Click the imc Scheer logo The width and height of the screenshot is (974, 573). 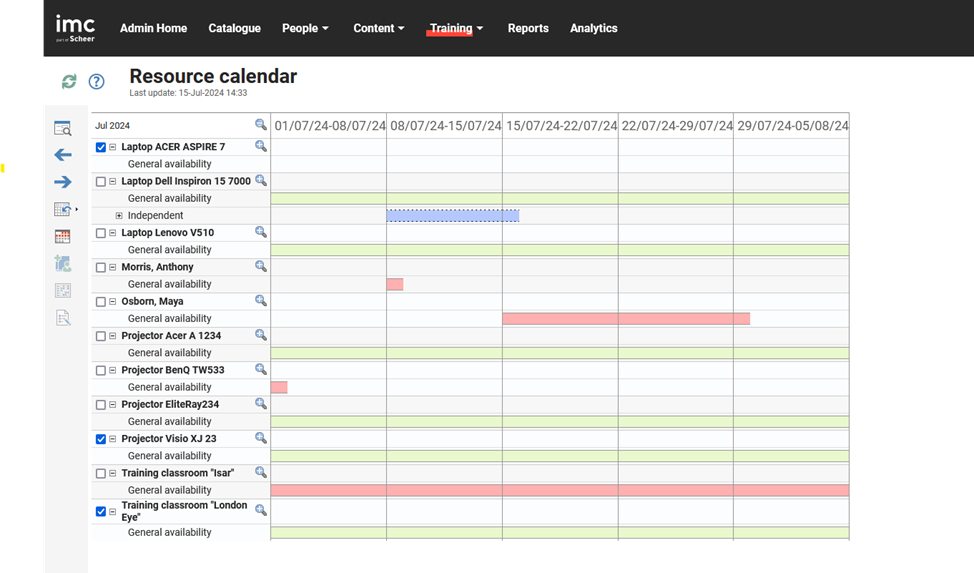tap(75, 28)
